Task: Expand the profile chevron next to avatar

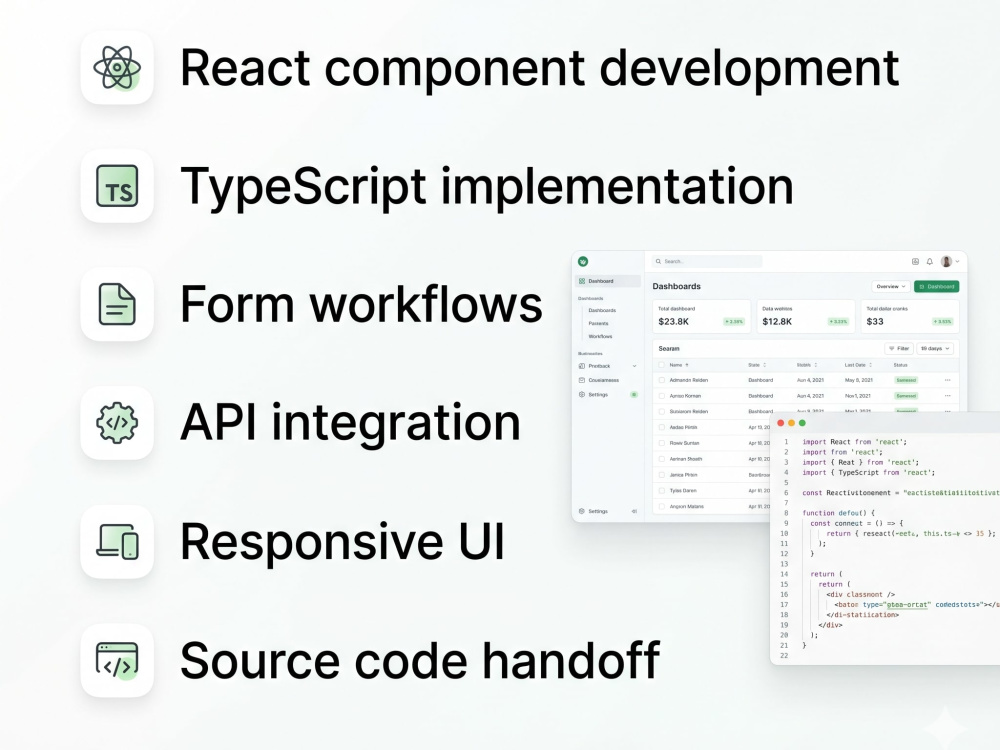Action: 957,261
